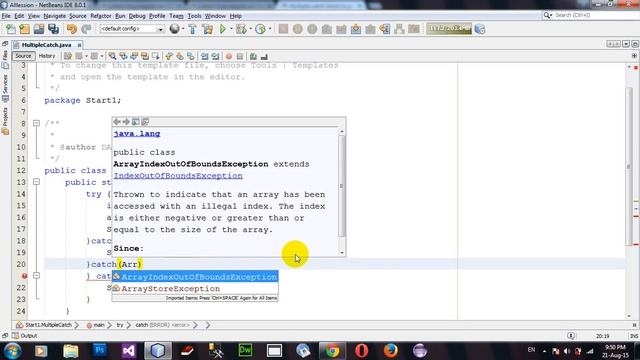
Task: Collapse the Javadoc comment fold at line 8
Action: (x=36, y=123)
